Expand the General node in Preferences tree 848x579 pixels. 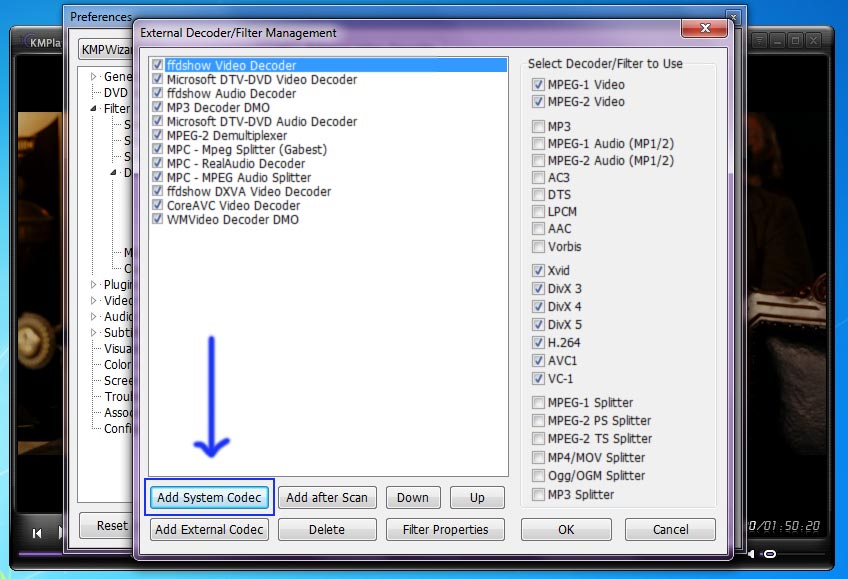pos(94,76)
